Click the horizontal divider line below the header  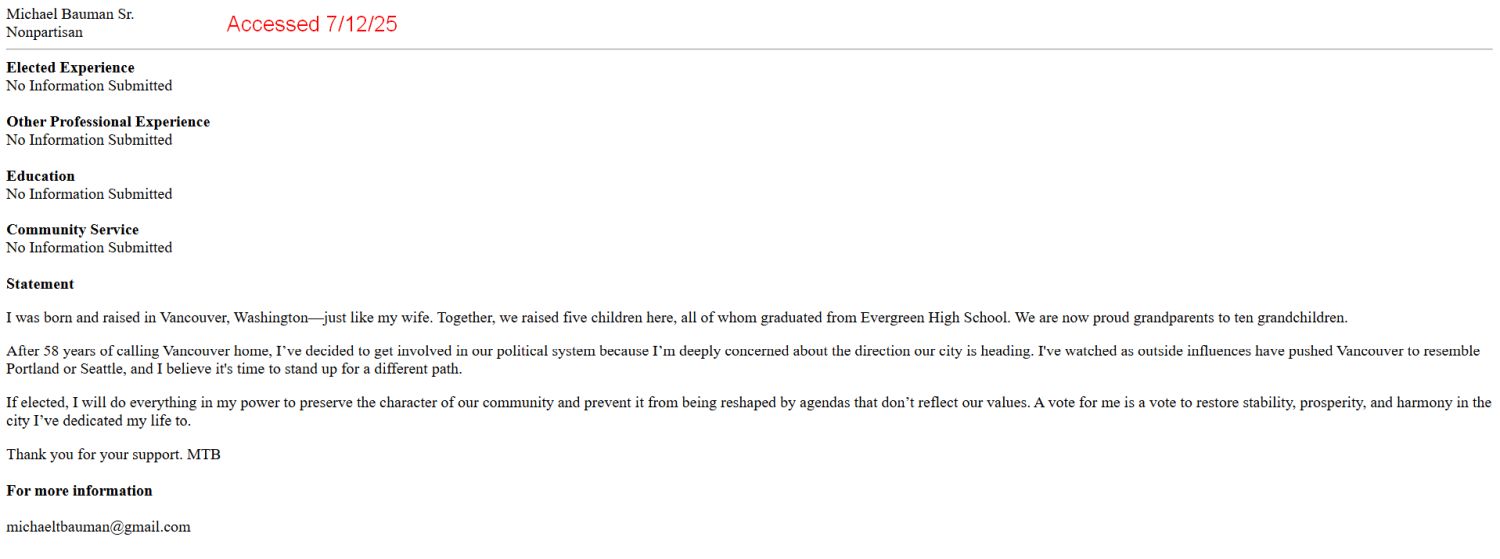pyautogui.click(x=749, y=49)
